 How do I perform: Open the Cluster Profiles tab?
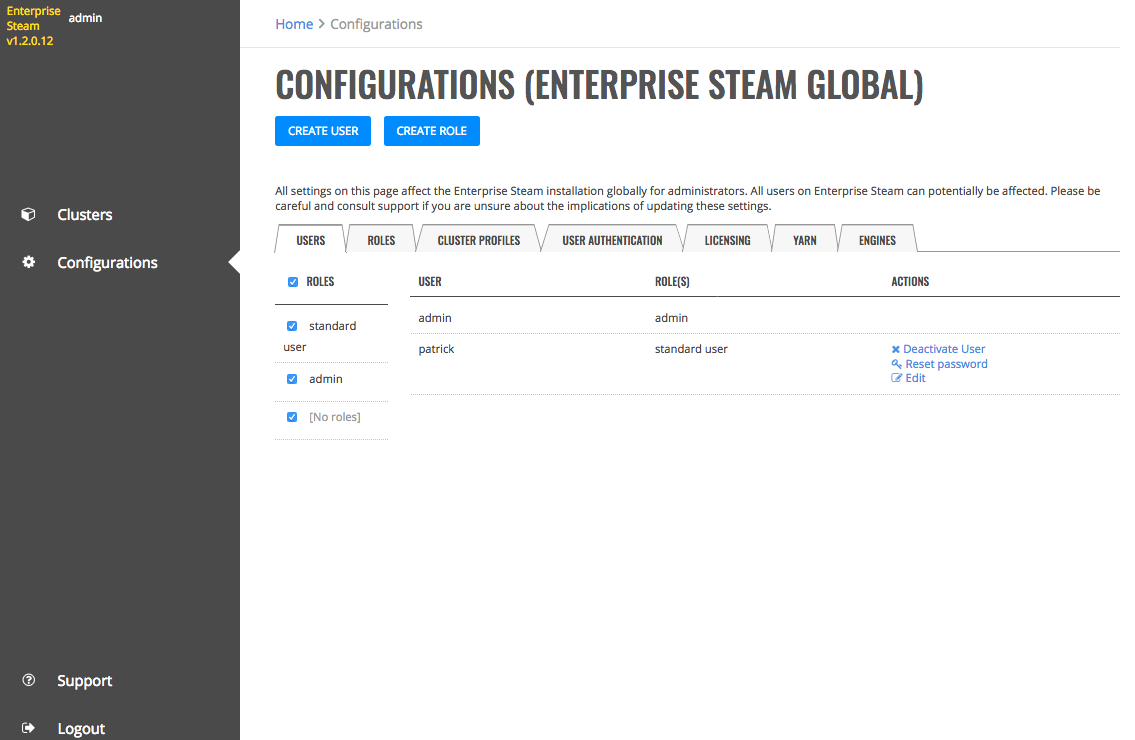pyautogui.click(x=478, y=240)
